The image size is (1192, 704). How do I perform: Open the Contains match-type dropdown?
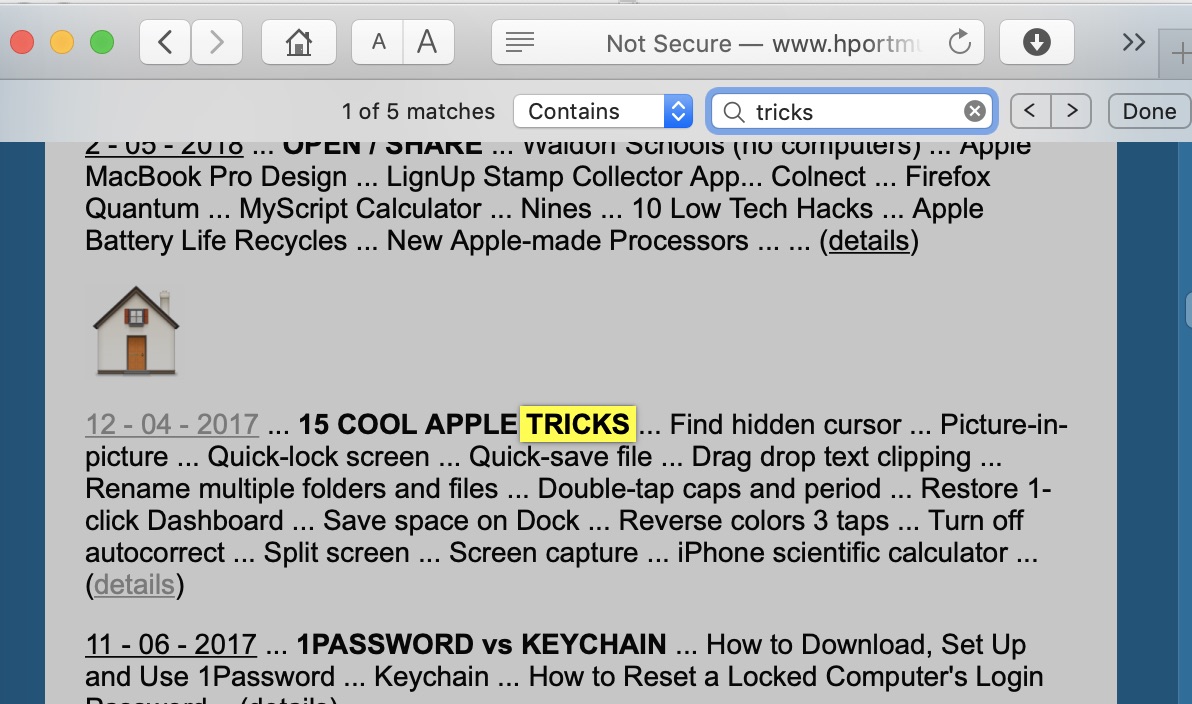pos(602,111)
